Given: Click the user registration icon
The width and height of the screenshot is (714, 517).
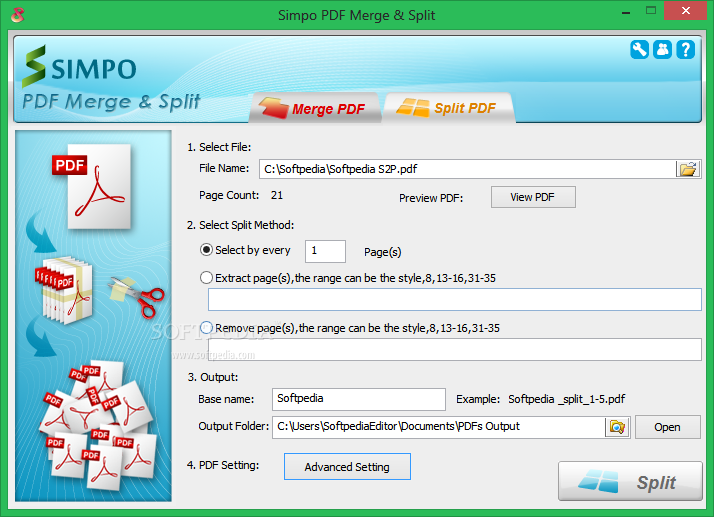Looking at the screenshot, I should pos(662,49).
